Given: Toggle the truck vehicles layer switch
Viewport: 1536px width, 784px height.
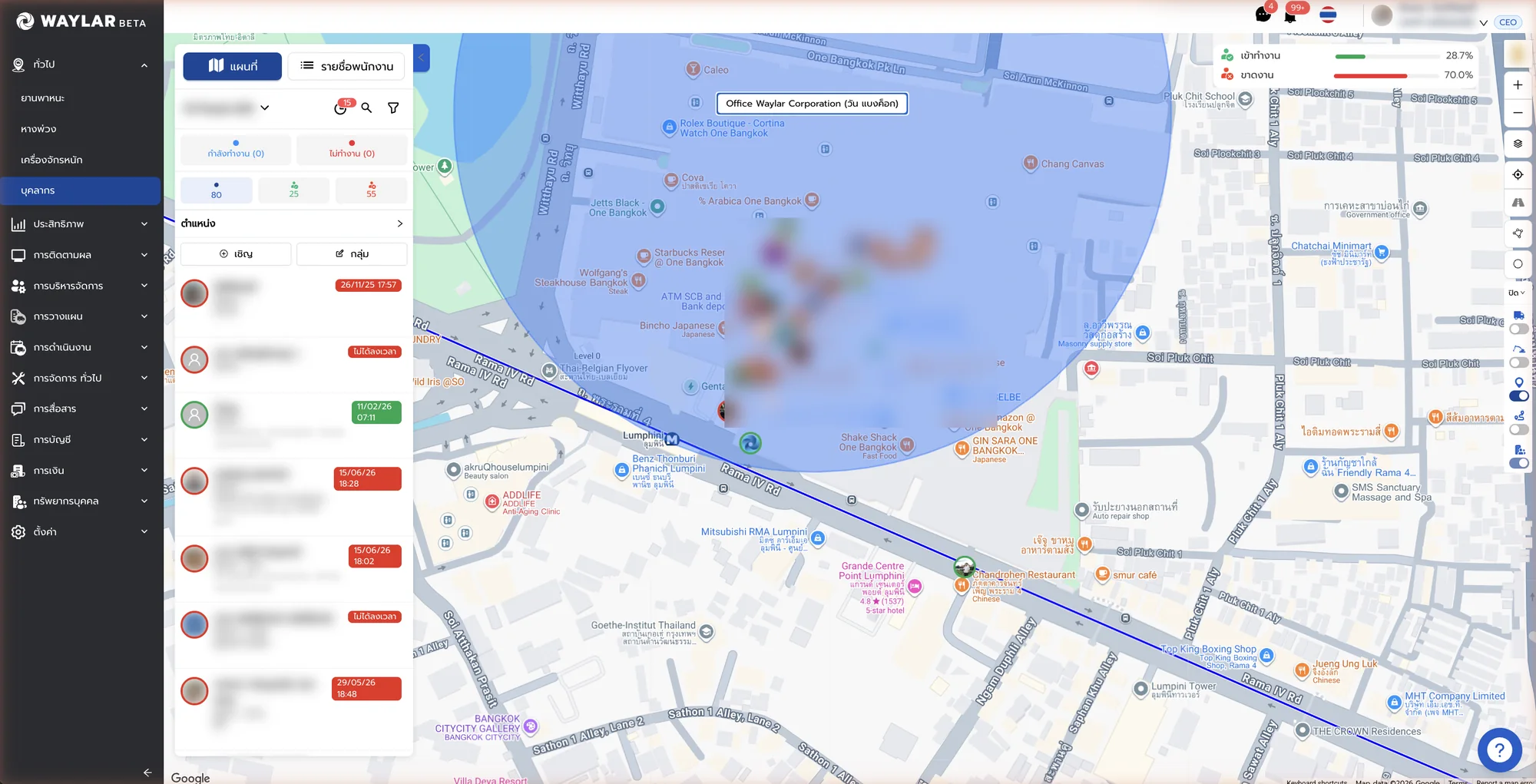Looking at the screenshot, I should tap(1518, 329).
